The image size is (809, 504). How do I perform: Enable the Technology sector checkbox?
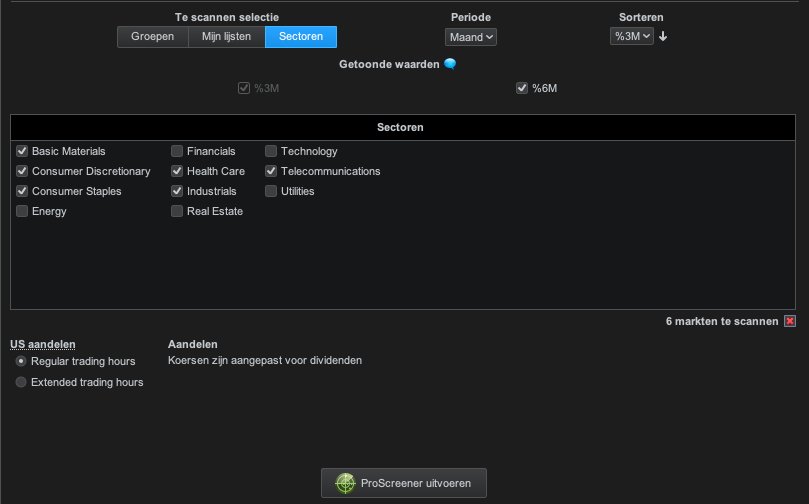point(271,151)
